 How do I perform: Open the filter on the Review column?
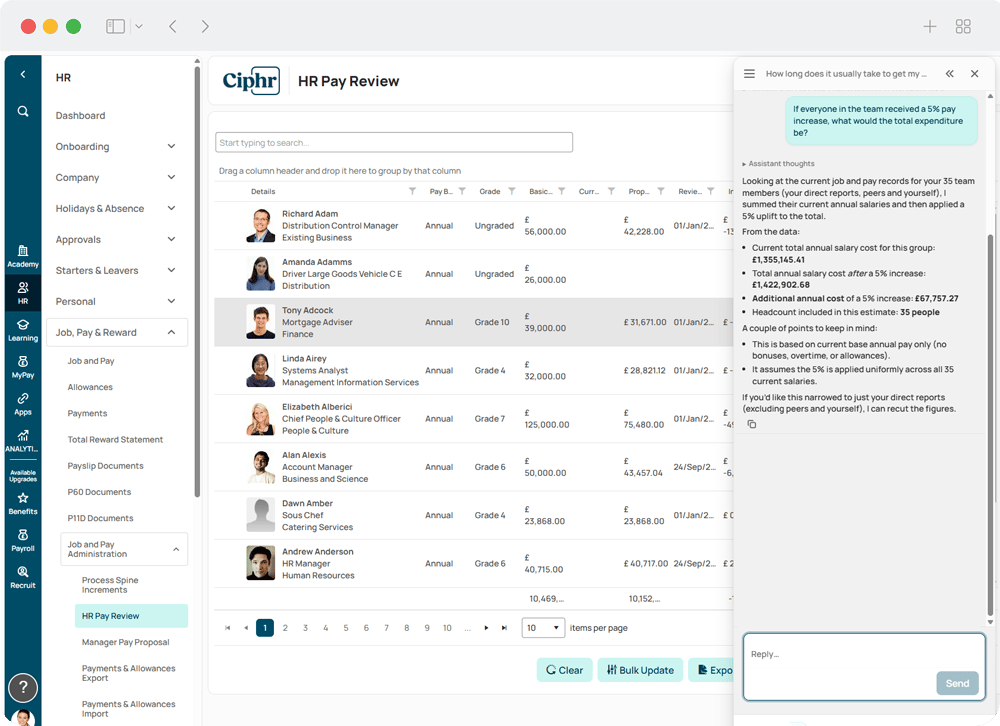click(x=710, y=191)
